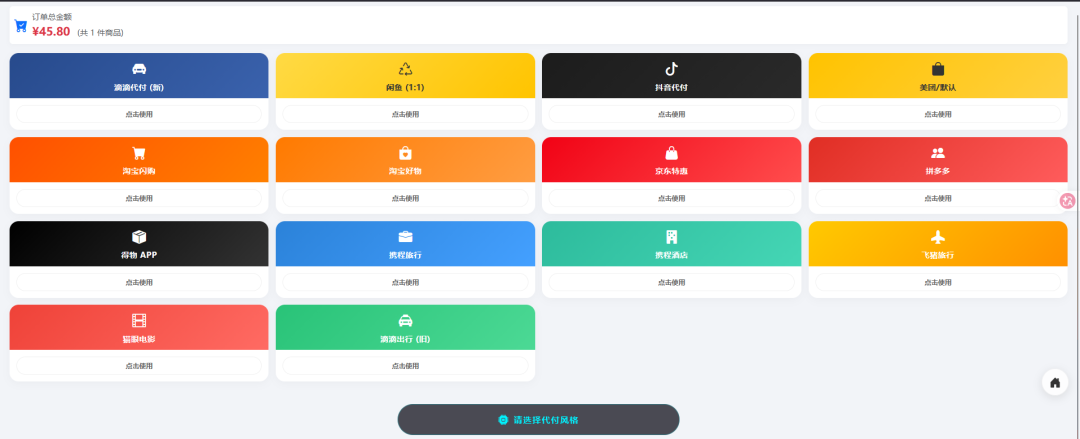Image resolution: width=1080 pixels, height=439 pixels.
Task: Use the 得物 APP style button
Action: [139, 283]
